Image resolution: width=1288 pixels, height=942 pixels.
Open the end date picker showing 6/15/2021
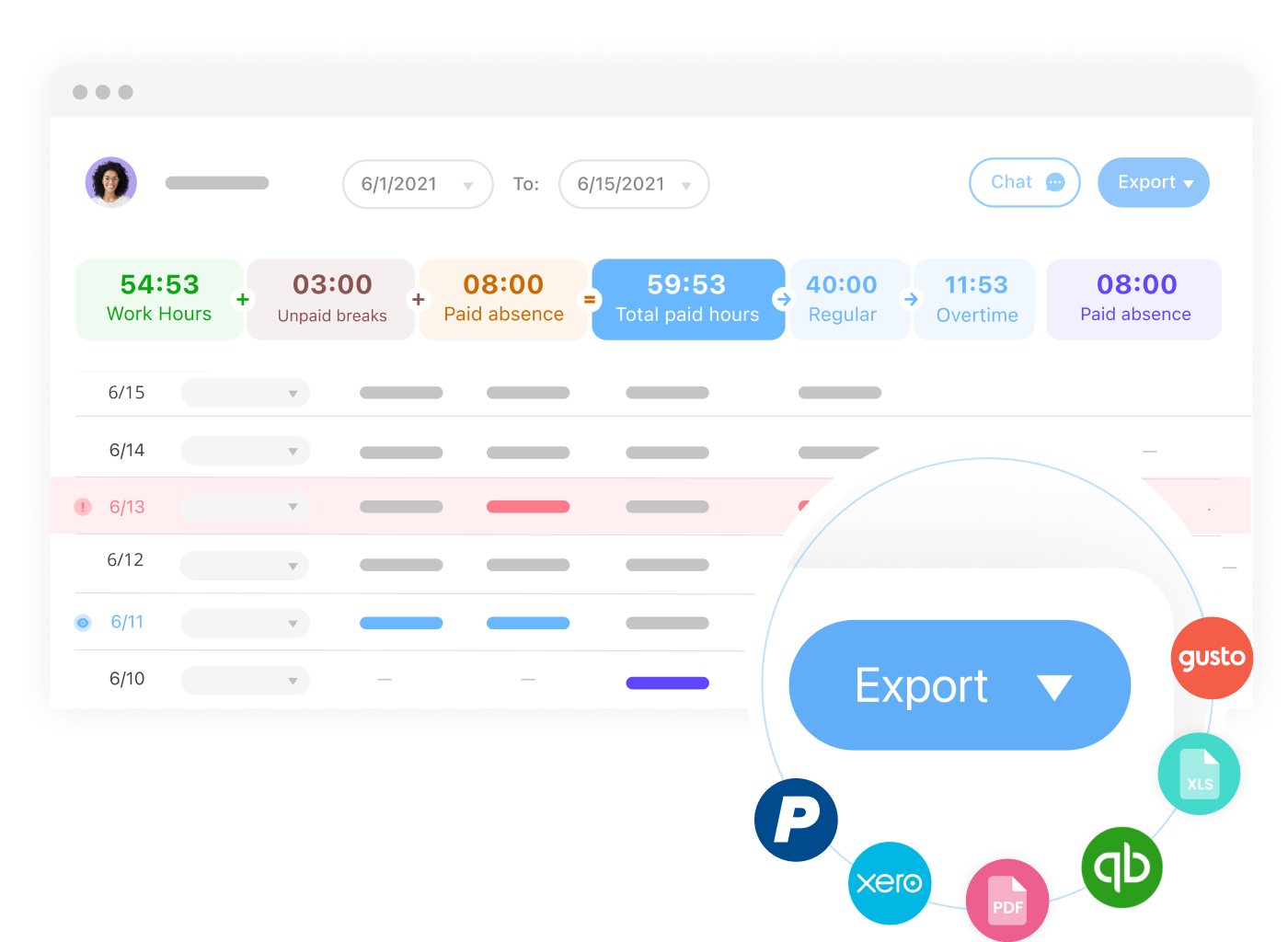[x=633, y=184]
